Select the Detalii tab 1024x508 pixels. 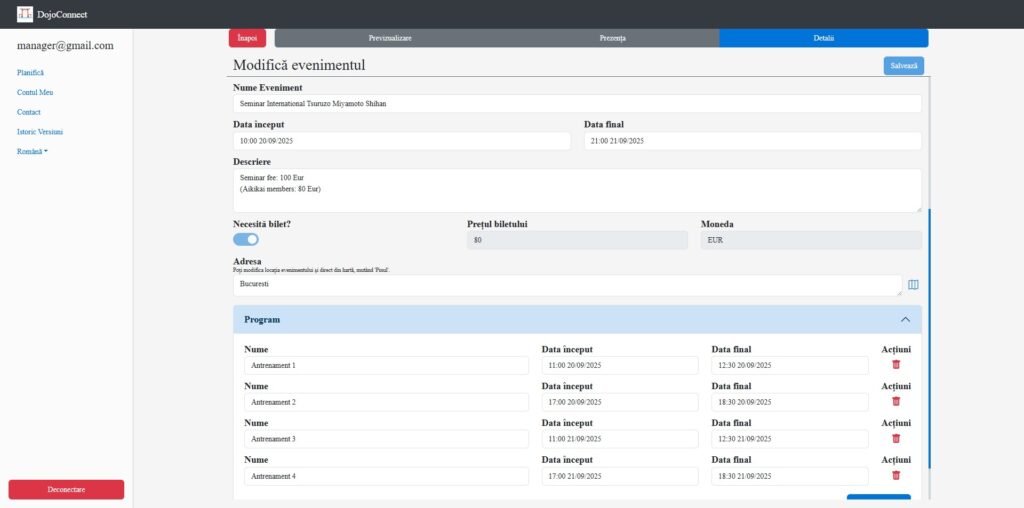(824, 38)
